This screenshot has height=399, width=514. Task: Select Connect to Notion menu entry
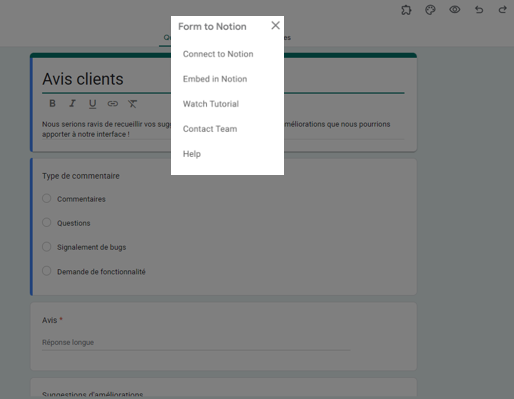pos(218,54)
